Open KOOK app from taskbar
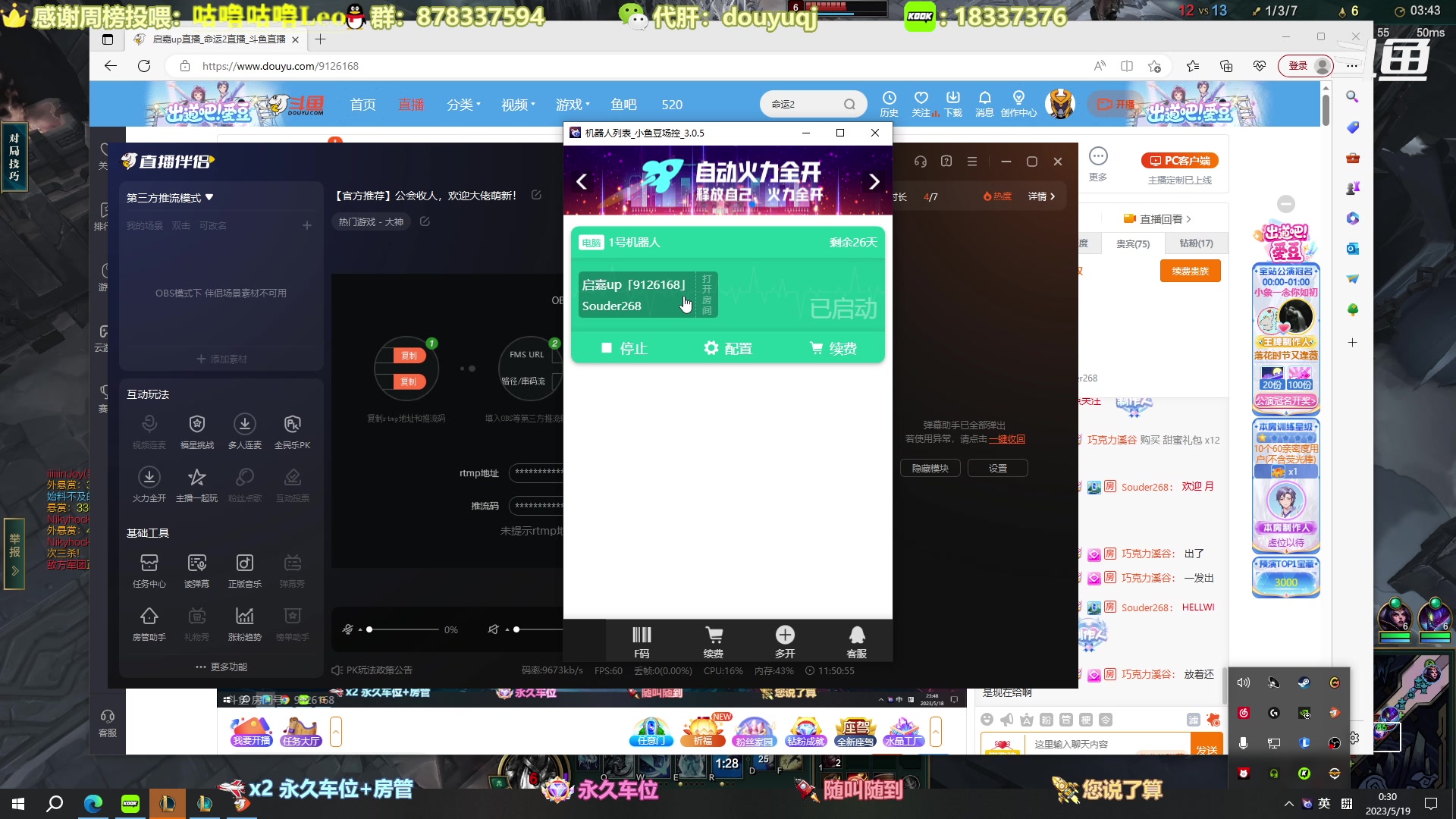This screenshot has width=1456, height=819. pos(130,804)
